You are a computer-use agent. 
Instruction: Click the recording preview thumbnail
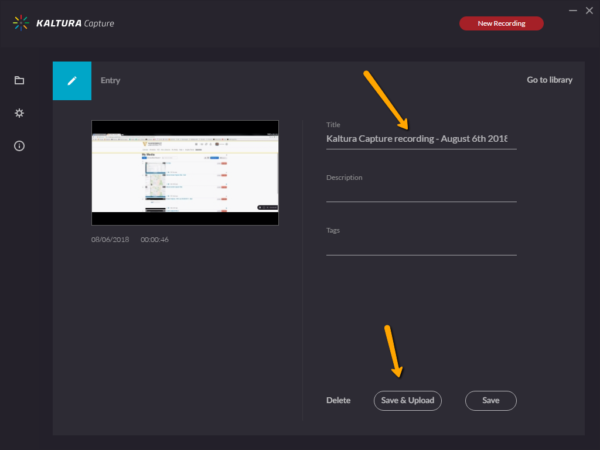point(185,172)
